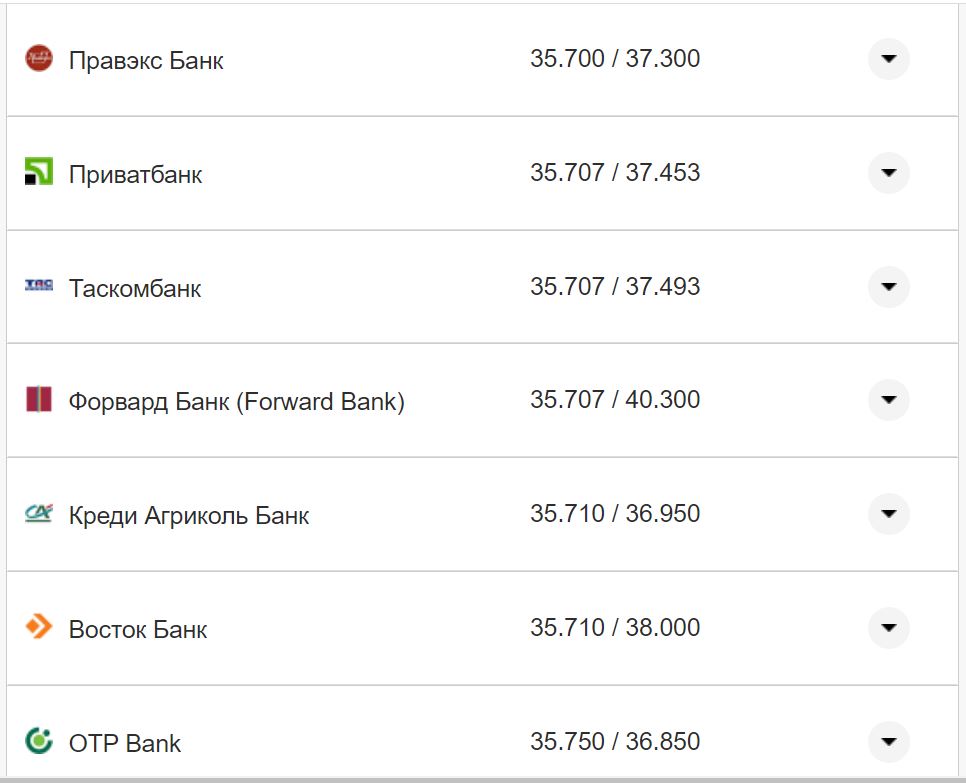The image size is (966, 783).
Task: Expand the Правэкс Банк rate details
Action: [888, 59]
